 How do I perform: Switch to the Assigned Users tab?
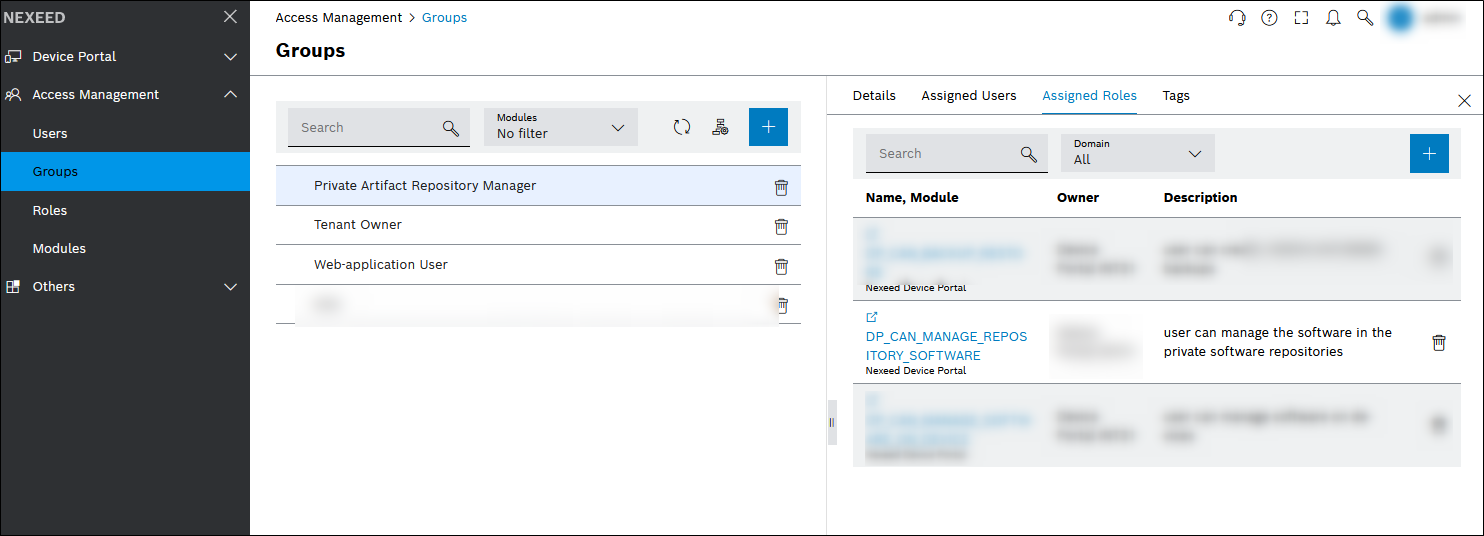point(968,96)
